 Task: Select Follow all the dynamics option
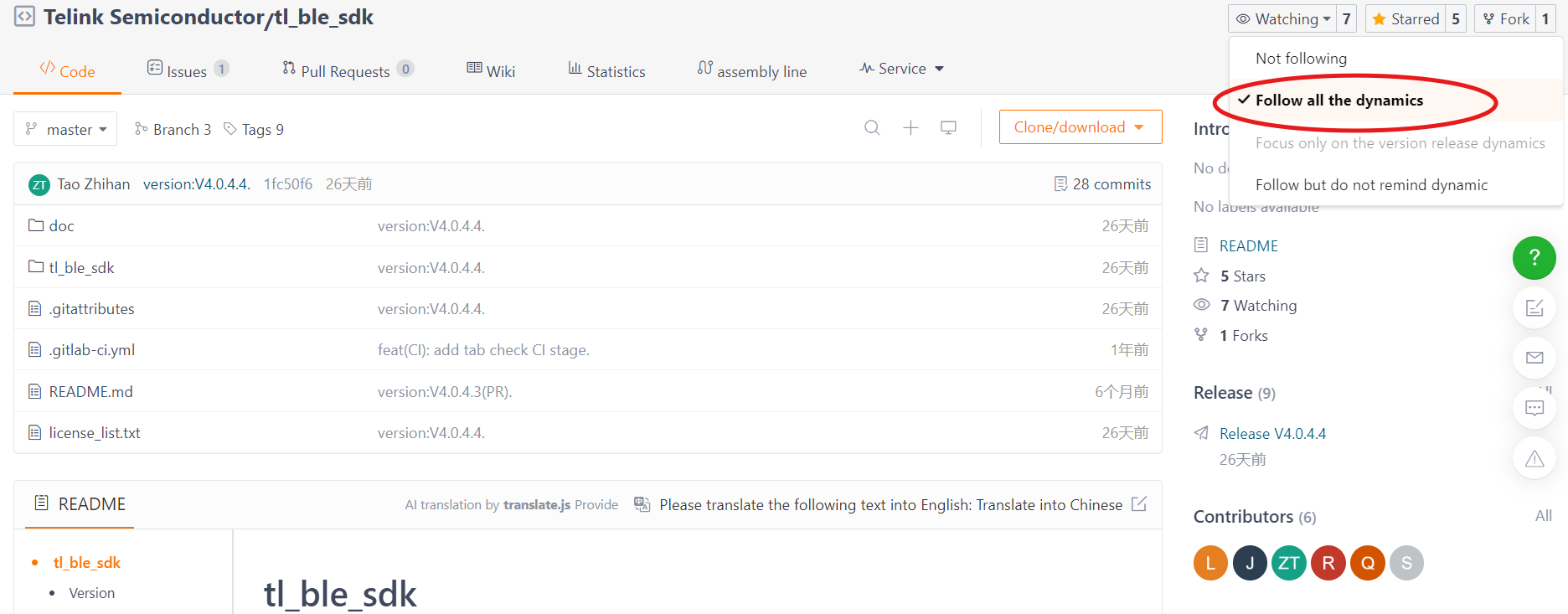(x=1338, y=101)
